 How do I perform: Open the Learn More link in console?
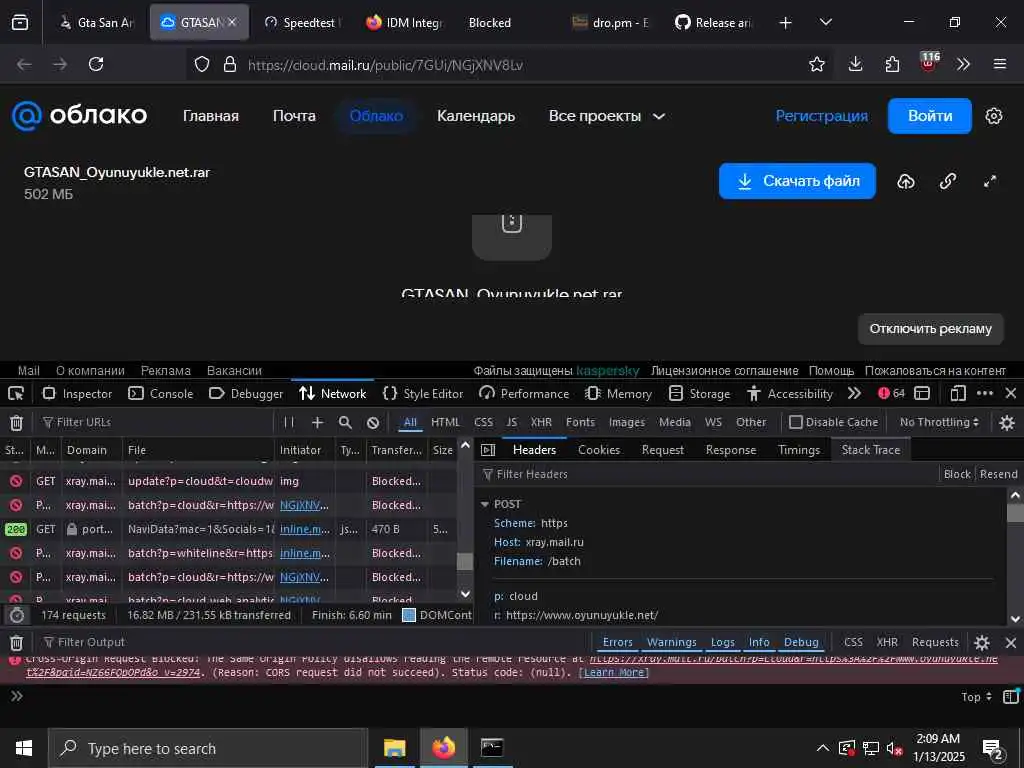[614, 673]
